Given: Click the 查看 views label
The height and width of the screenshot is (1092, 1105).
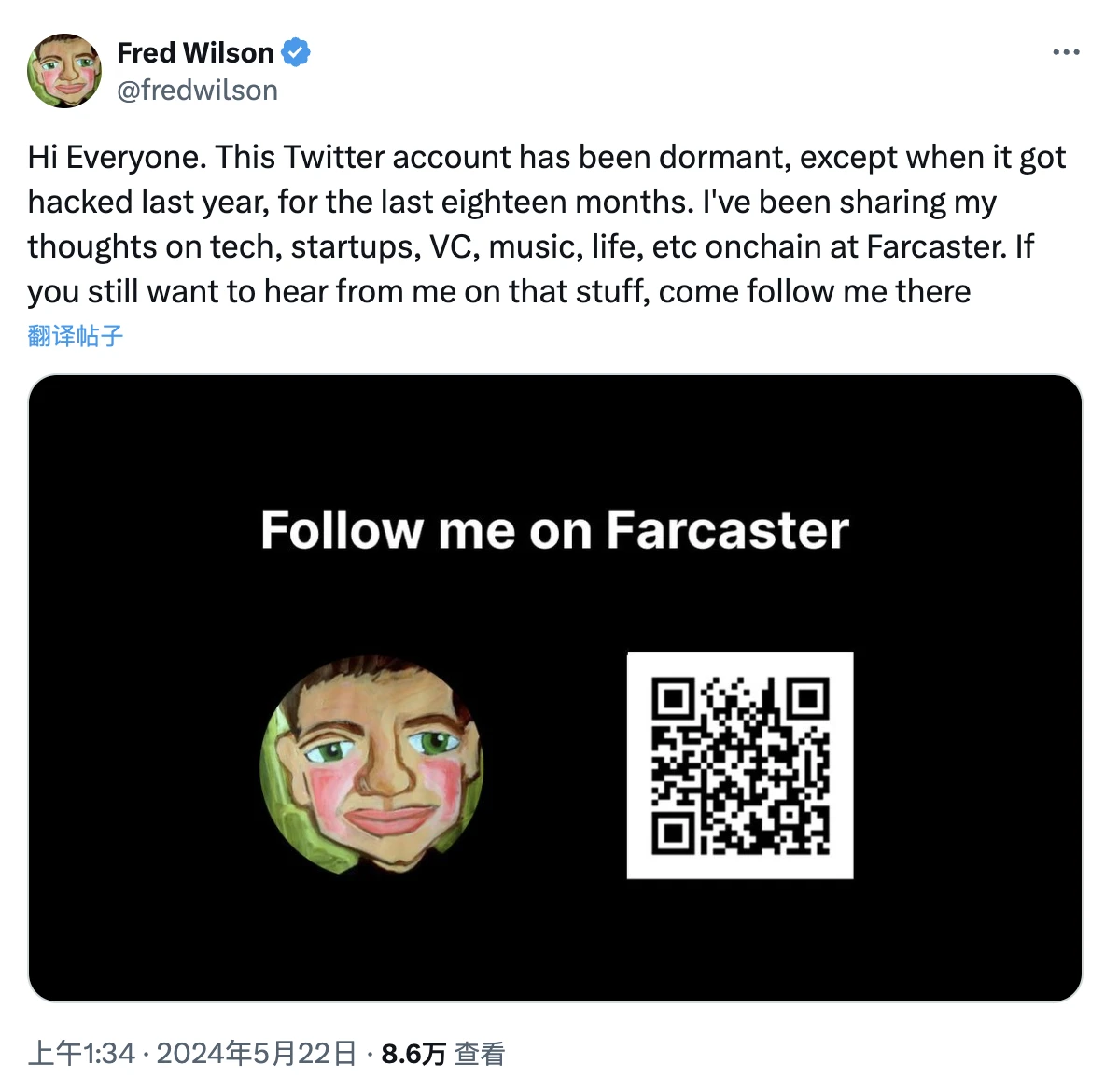Looking at the screenshot, I should [480, 1054].
